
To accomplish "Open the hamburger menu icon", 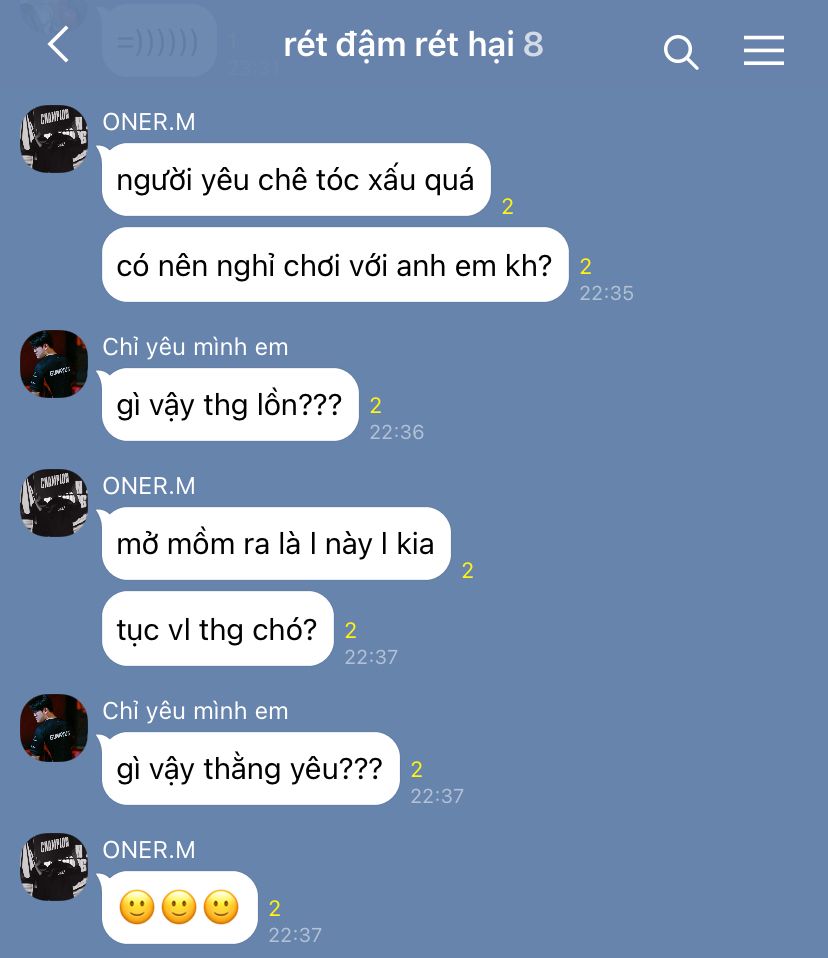I will point(764,50).
